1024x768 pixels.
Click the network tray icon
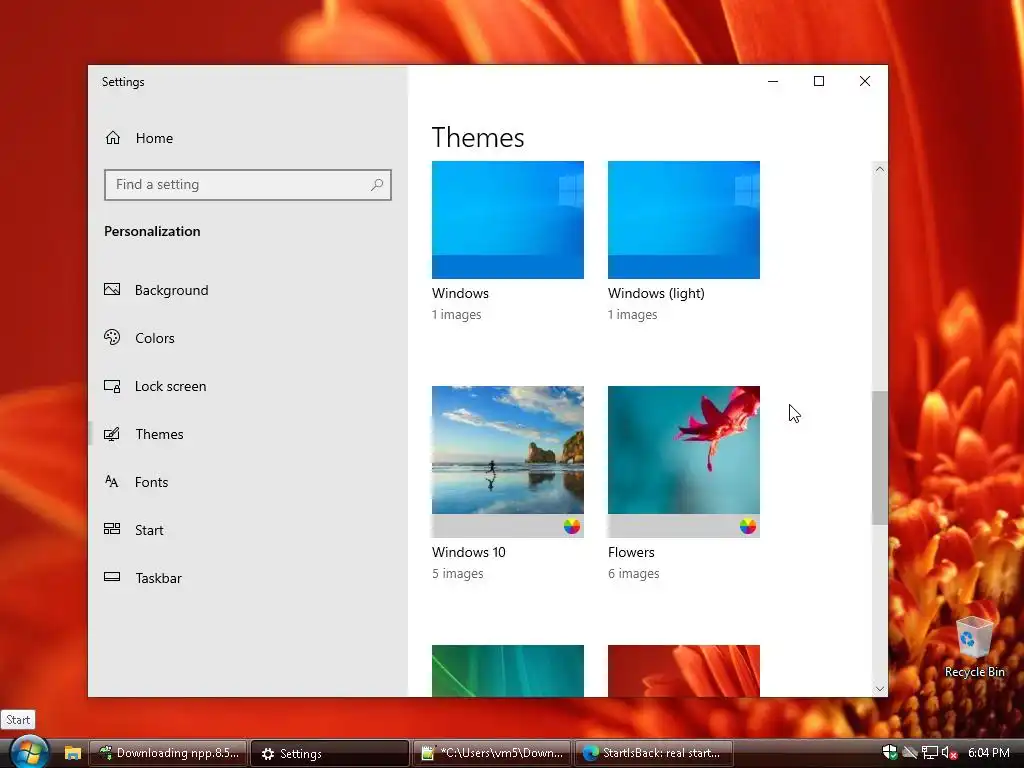pos(930,753)
